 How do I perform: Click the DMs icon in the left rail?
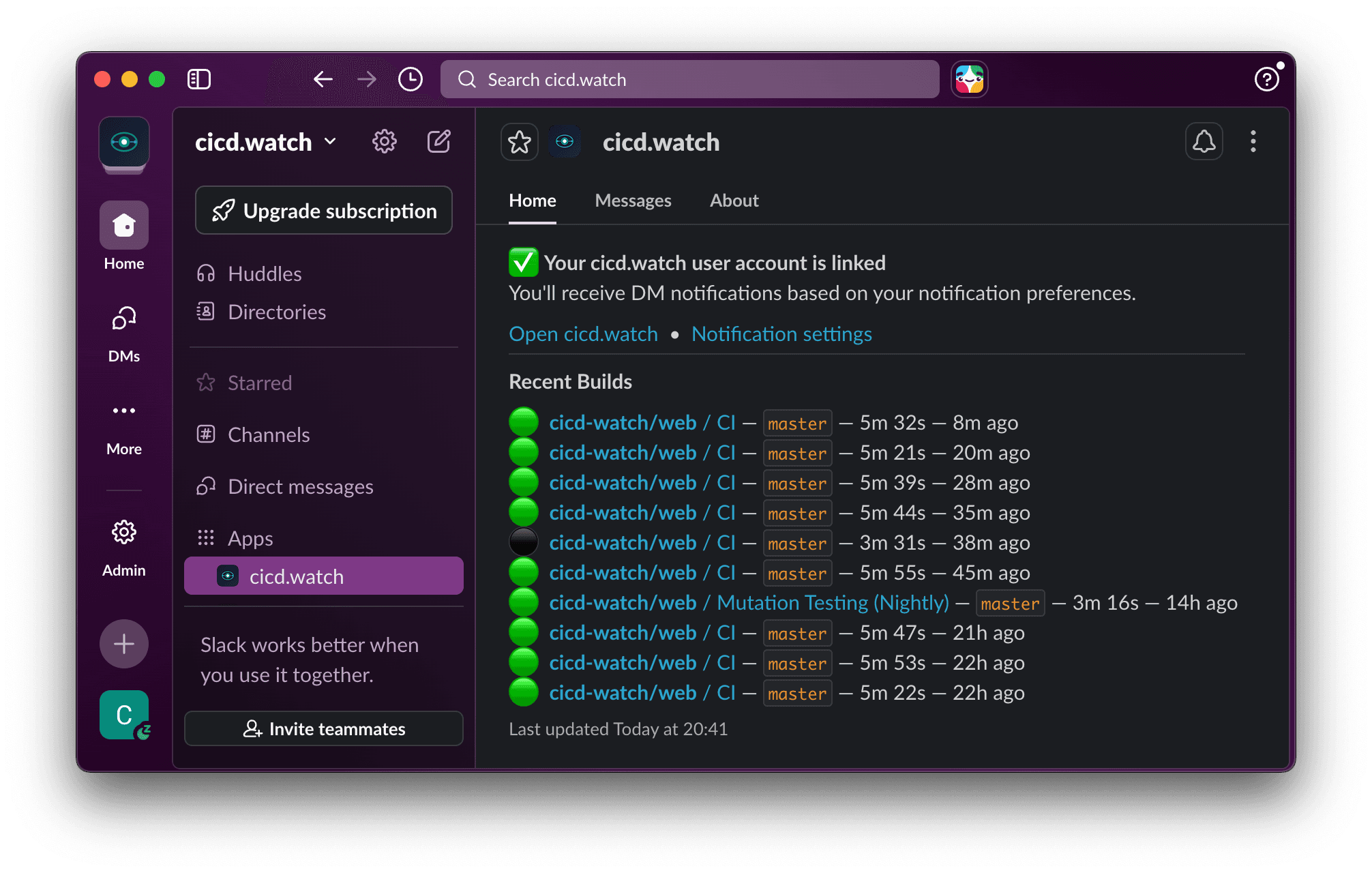(123, 318)
